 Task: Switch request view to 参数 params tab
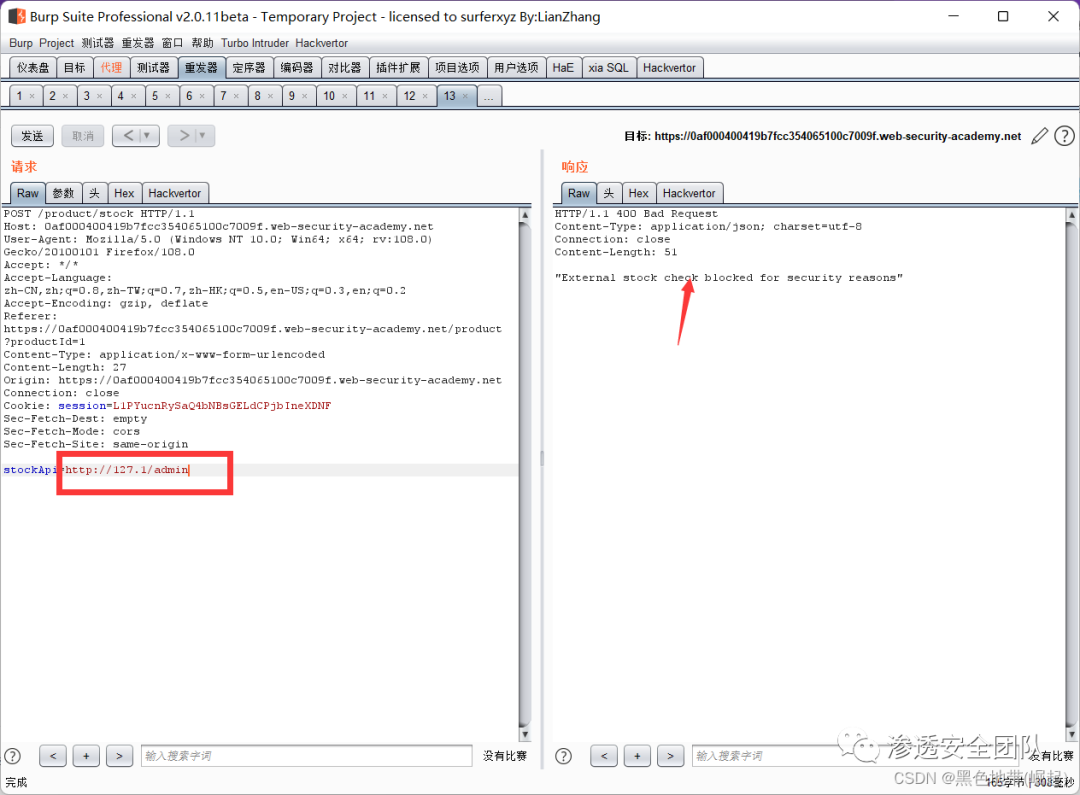click(63, 193)
